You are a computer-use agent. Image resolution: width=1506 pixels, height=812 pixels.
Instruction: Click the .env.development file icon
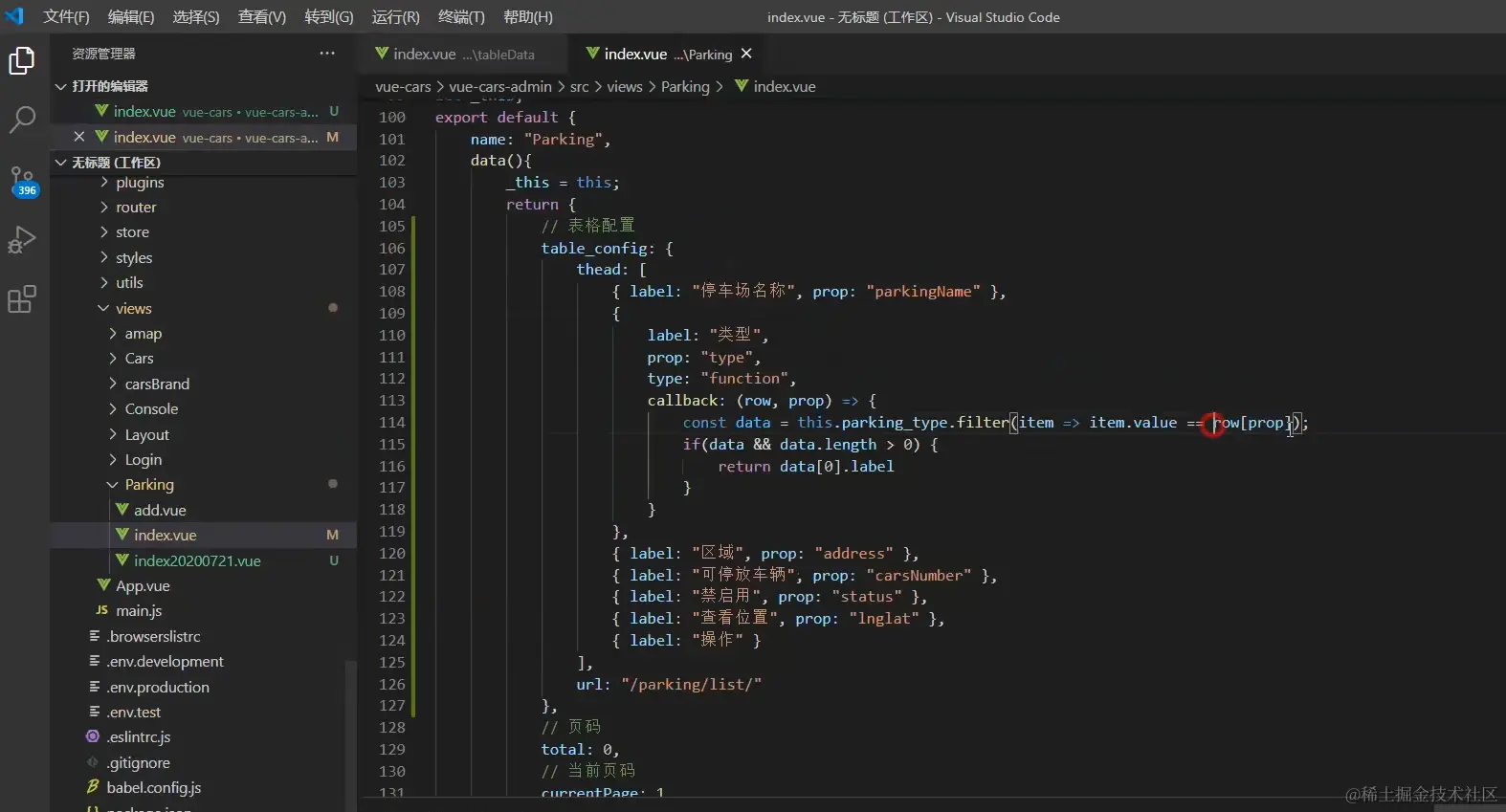(x=94, y=661)
